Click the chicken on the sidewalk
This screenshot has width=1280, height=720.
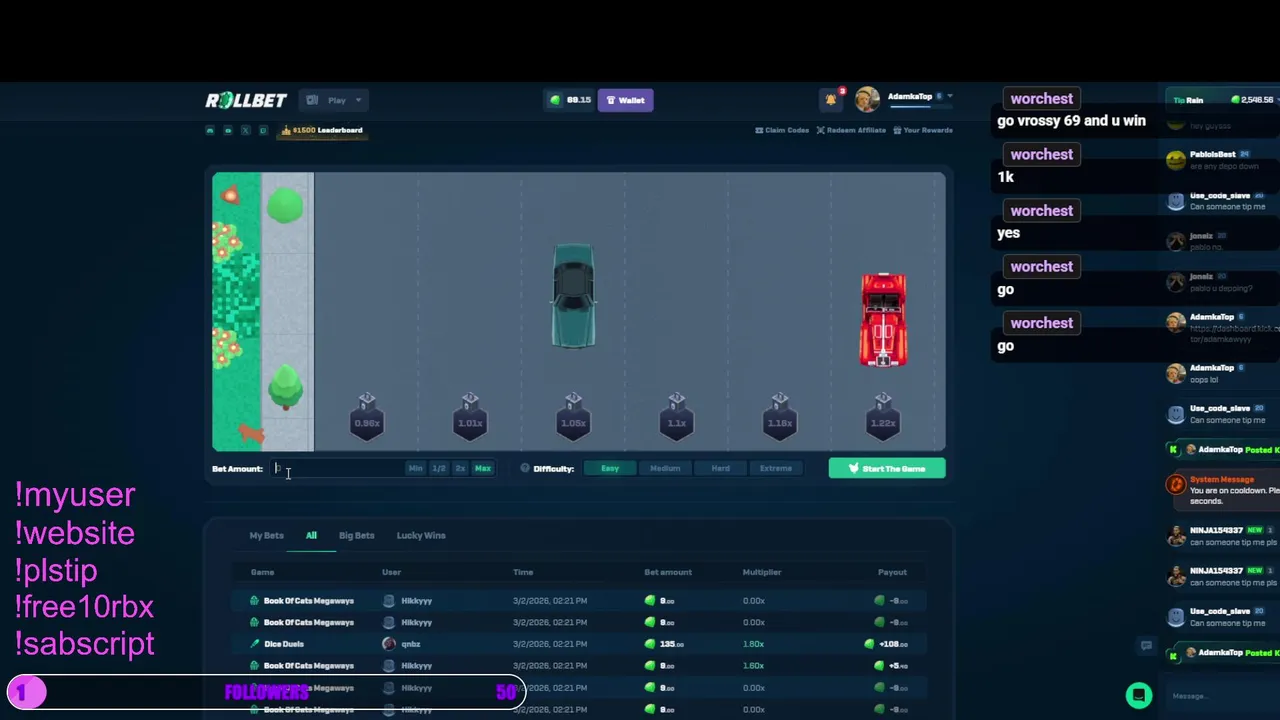tap(252, 432)
